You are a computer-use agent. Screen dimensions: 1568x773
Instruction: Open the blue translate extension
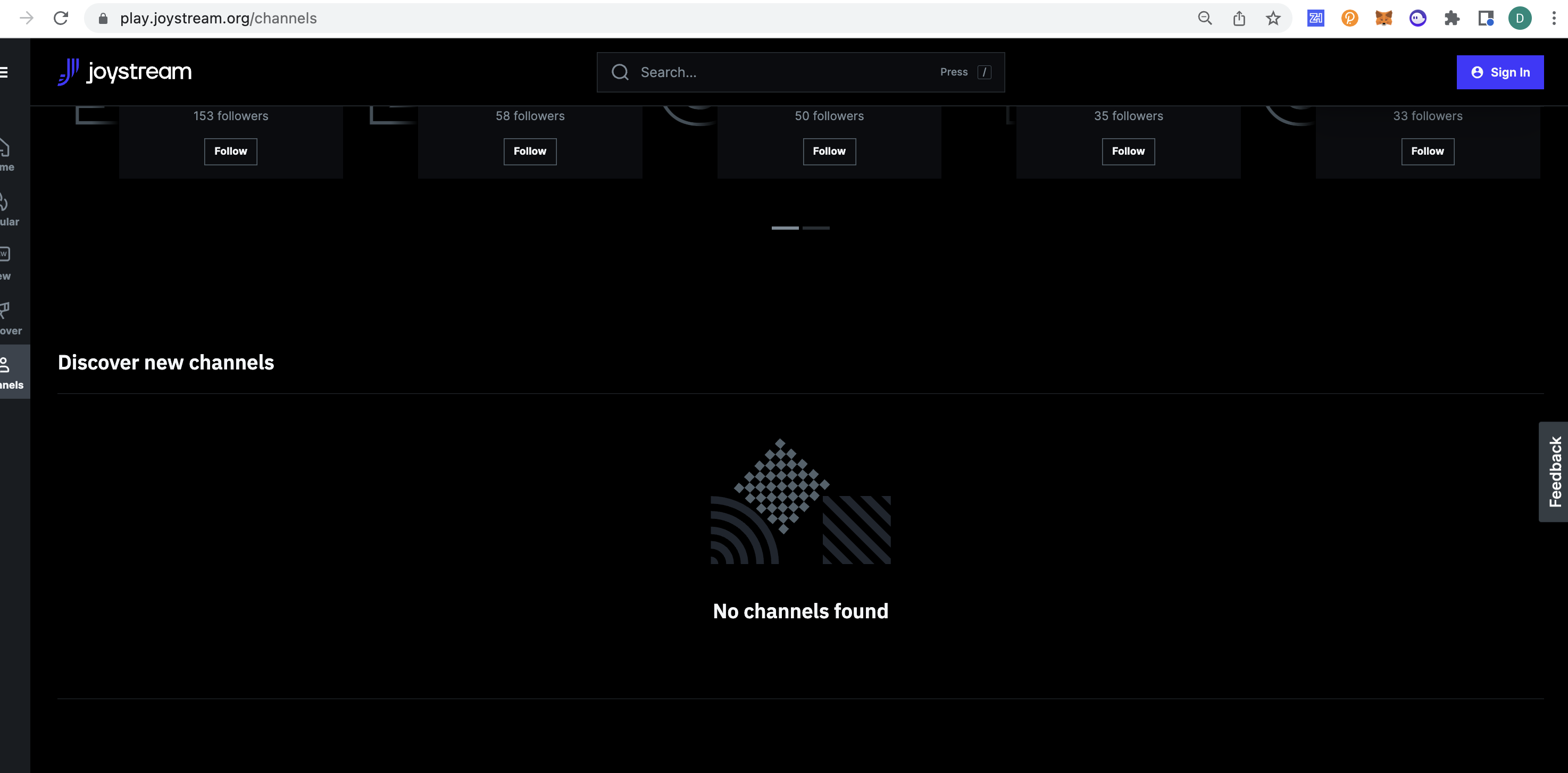1315,18
